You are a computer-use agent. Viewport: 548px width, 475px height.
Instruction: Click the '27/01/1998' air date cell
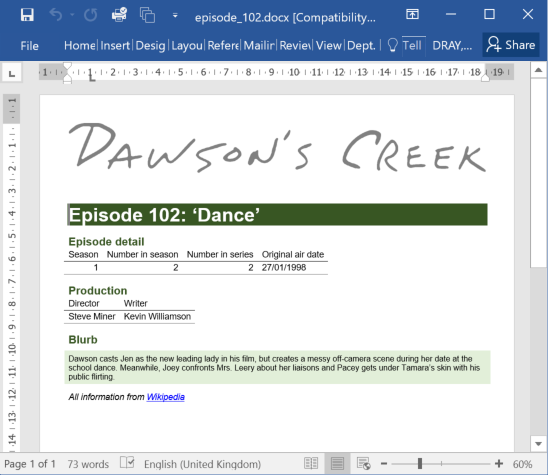pyautogui.click(x=284, y=267)
